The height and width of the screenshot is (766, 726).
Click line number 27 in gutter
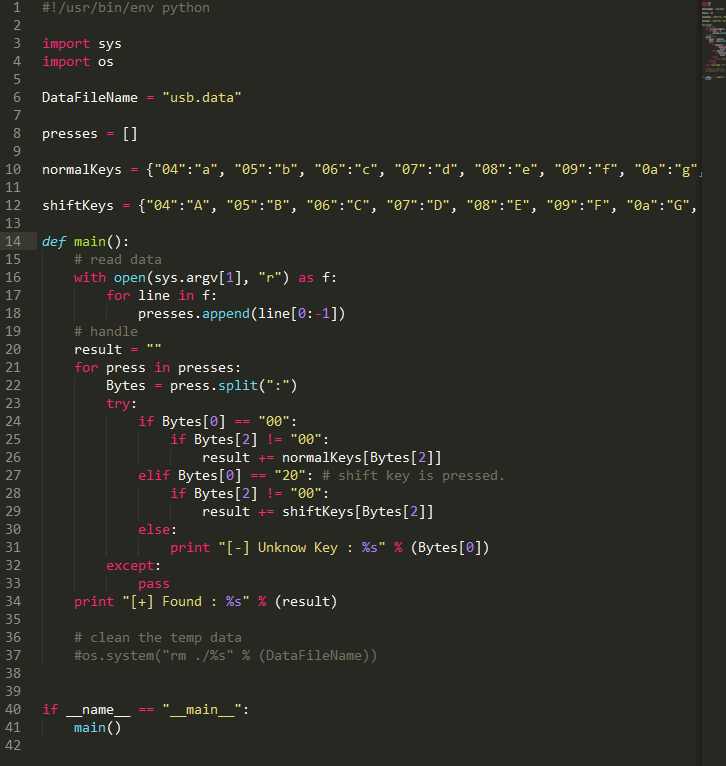pyautogui.click(x=13, y=475)
